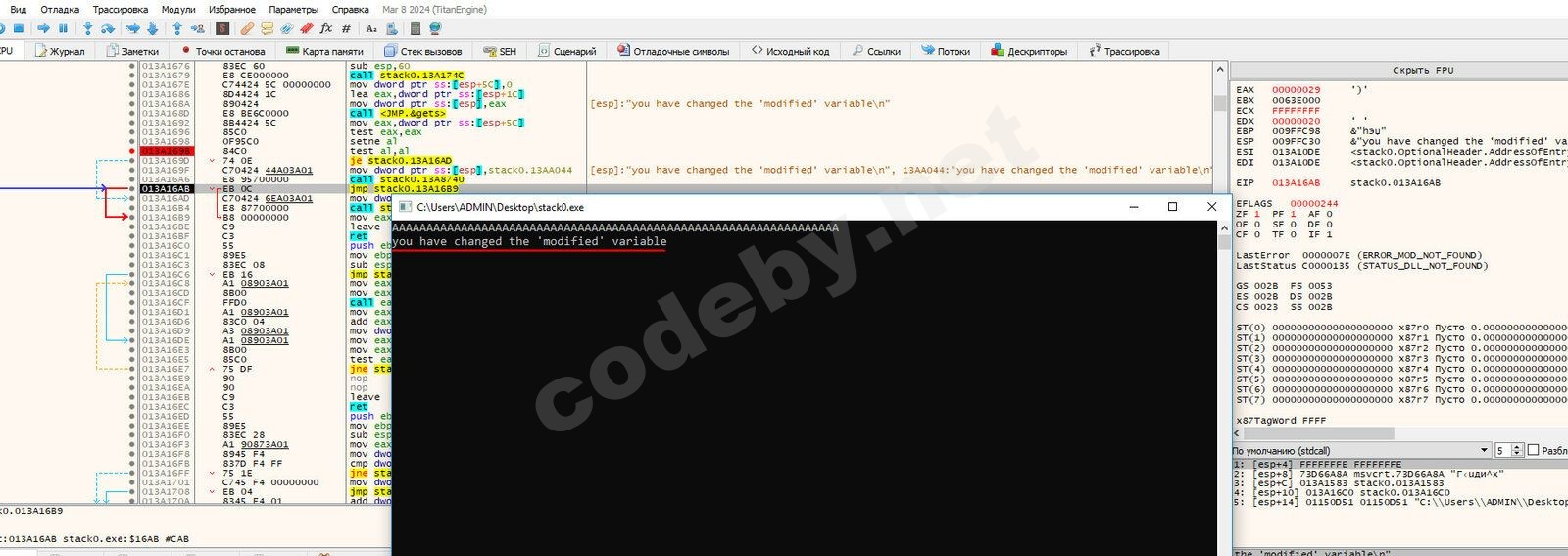Click the registers panel horizontal scrollbar
Image resolution: width=1568 pixels, height=556 pixels.
point(1318,432)
